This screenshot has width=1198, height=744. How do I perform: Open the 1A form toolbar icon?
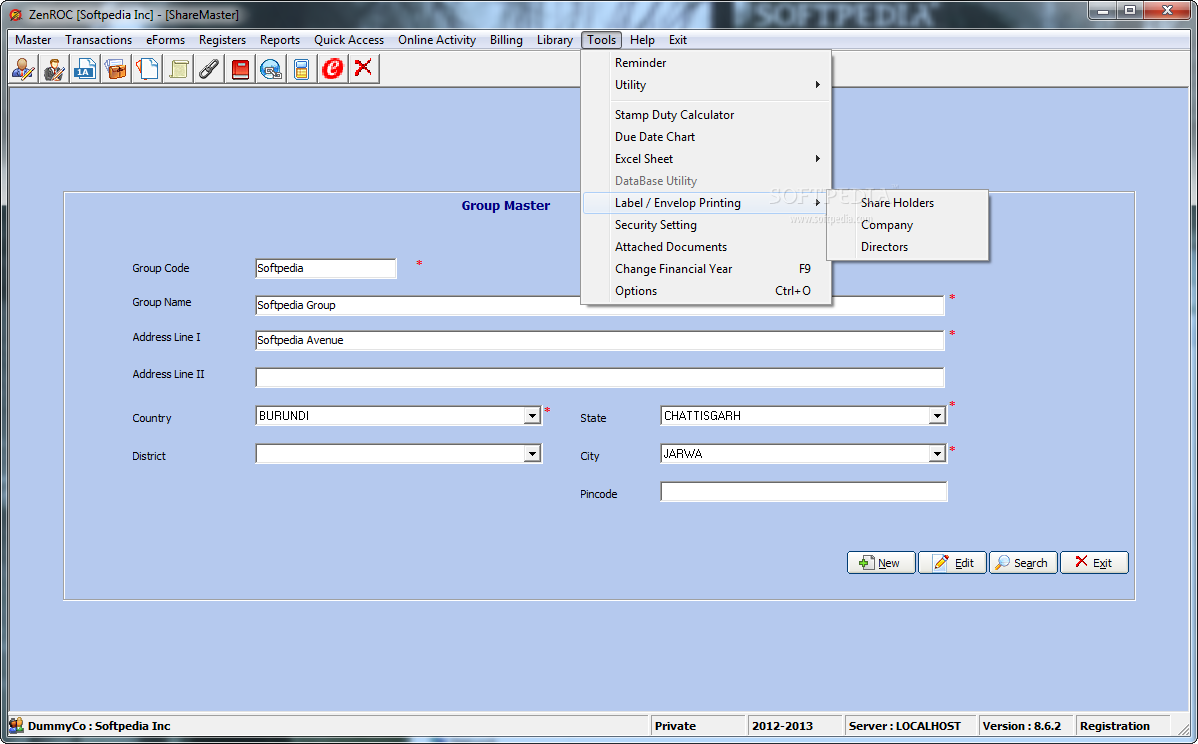click(x=85, y=69)
